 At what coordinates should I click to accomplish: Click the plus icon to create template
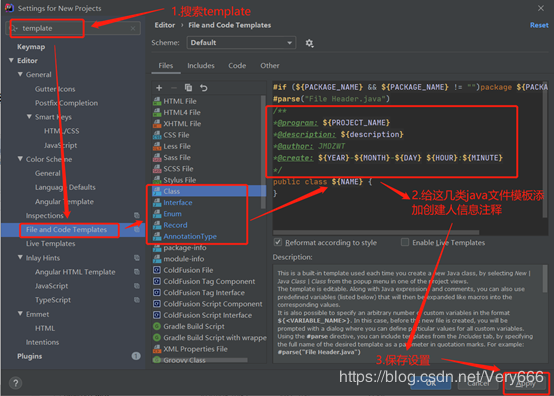(159, 88)
